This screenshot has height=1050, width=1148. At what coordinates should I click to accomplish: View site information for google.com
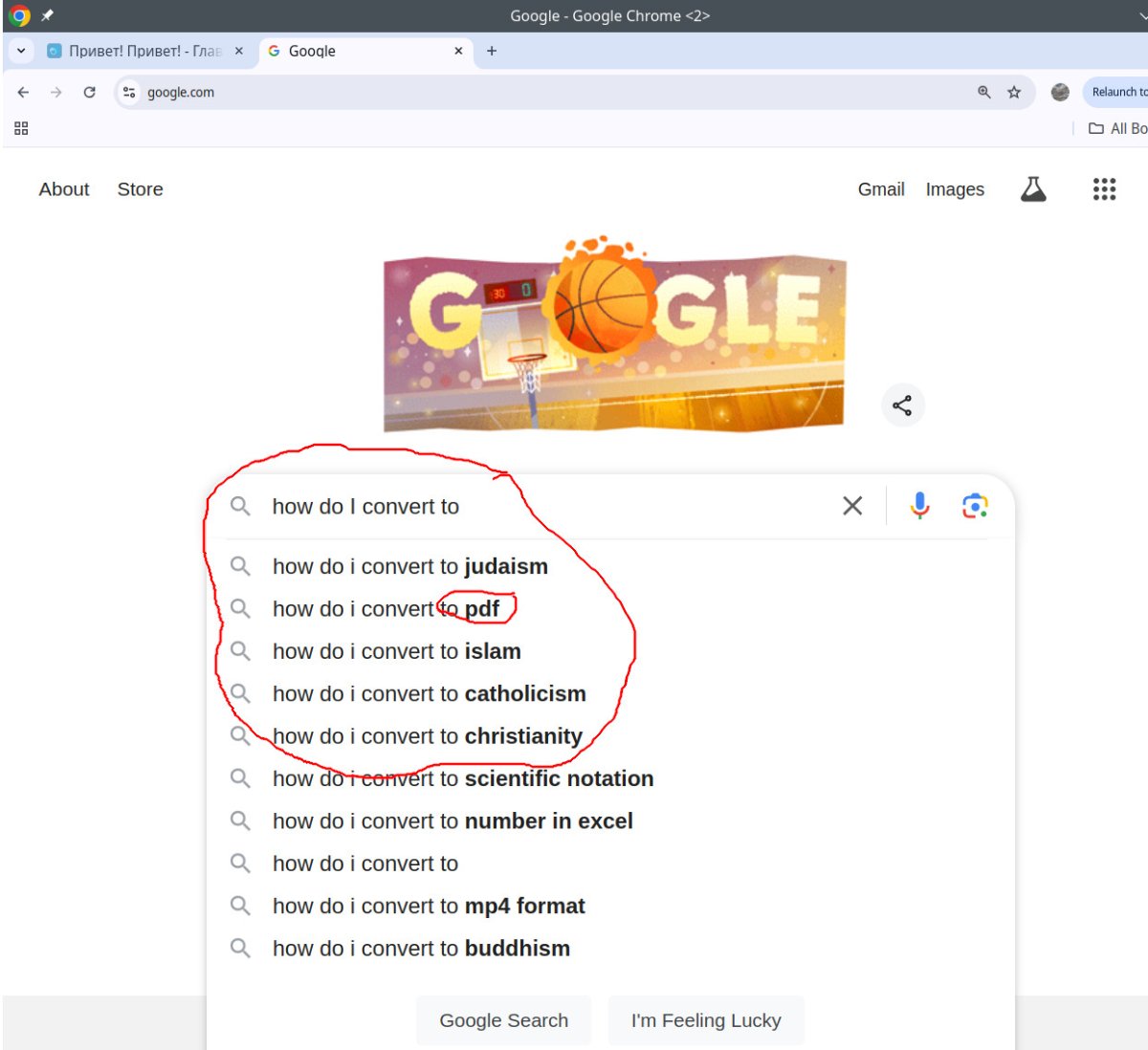pos(129,92)
